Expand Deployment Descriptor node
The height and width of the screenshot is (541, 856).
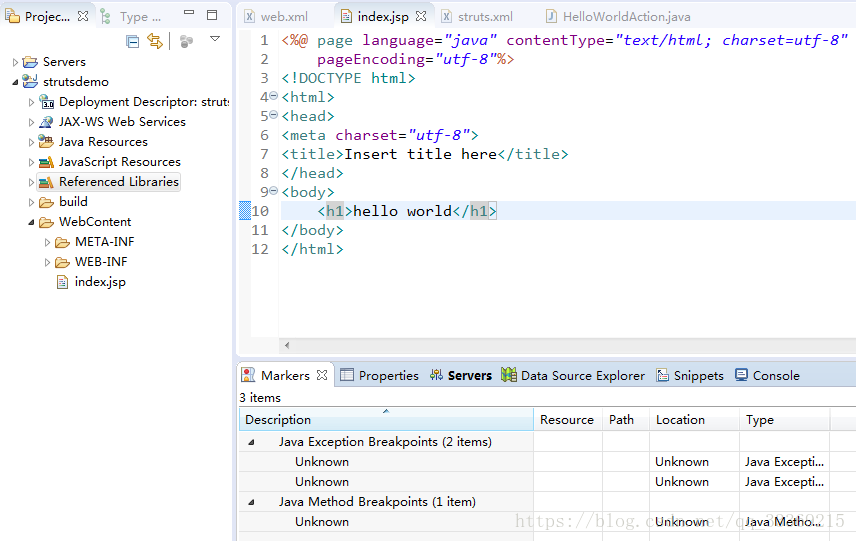coord(31,102)
